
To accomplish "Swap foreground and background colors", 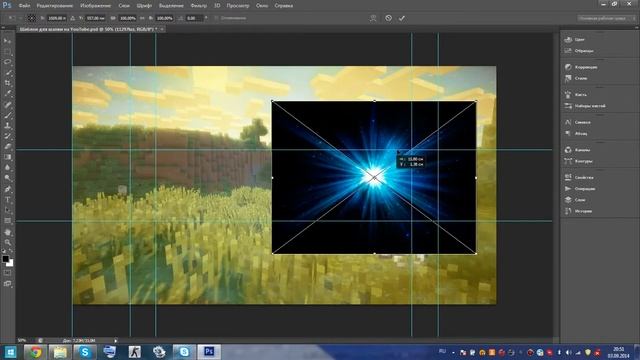I will point(11,250).
